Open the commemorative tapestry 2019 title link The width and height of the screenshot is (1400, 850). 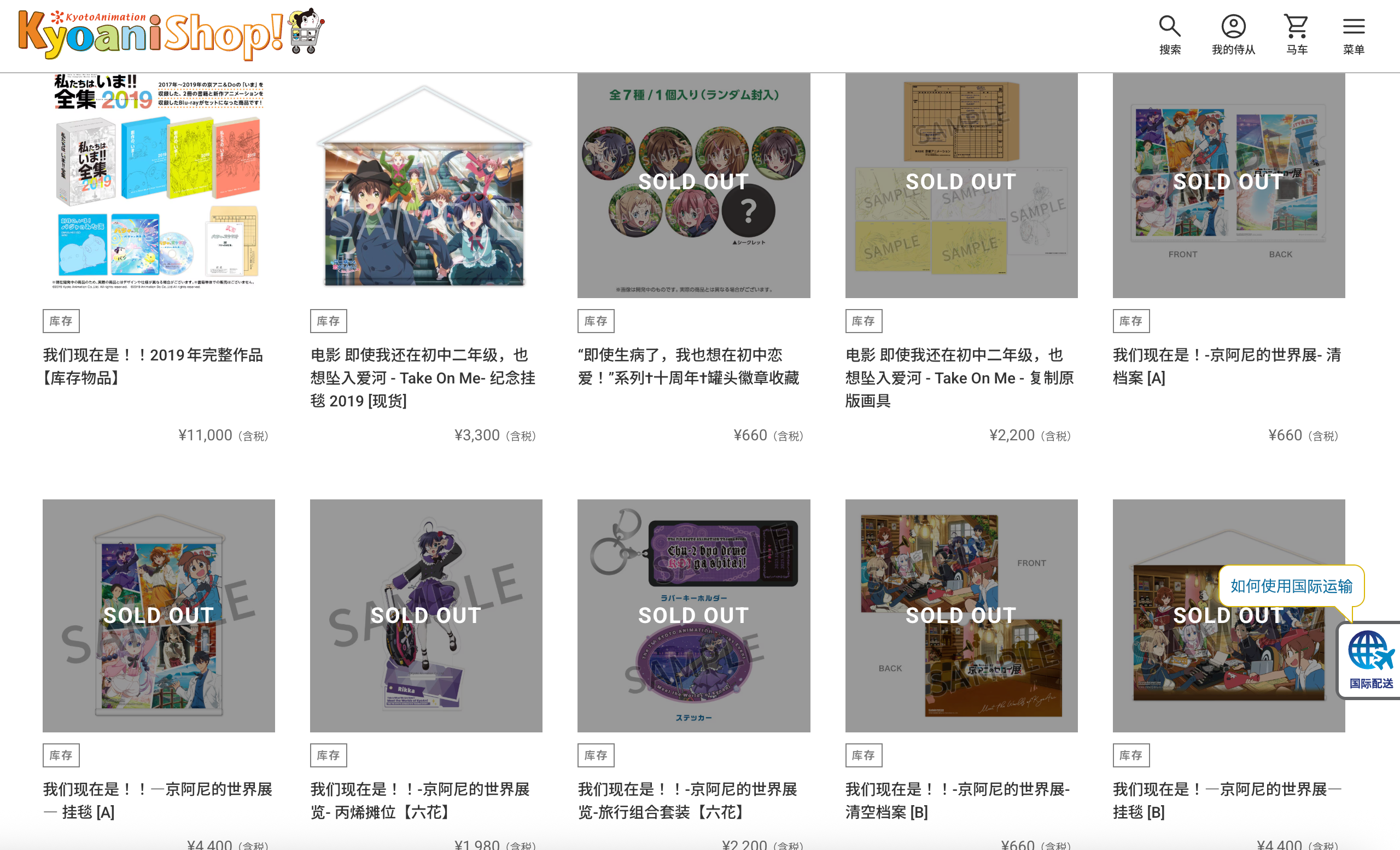click(x=423, y=378)
